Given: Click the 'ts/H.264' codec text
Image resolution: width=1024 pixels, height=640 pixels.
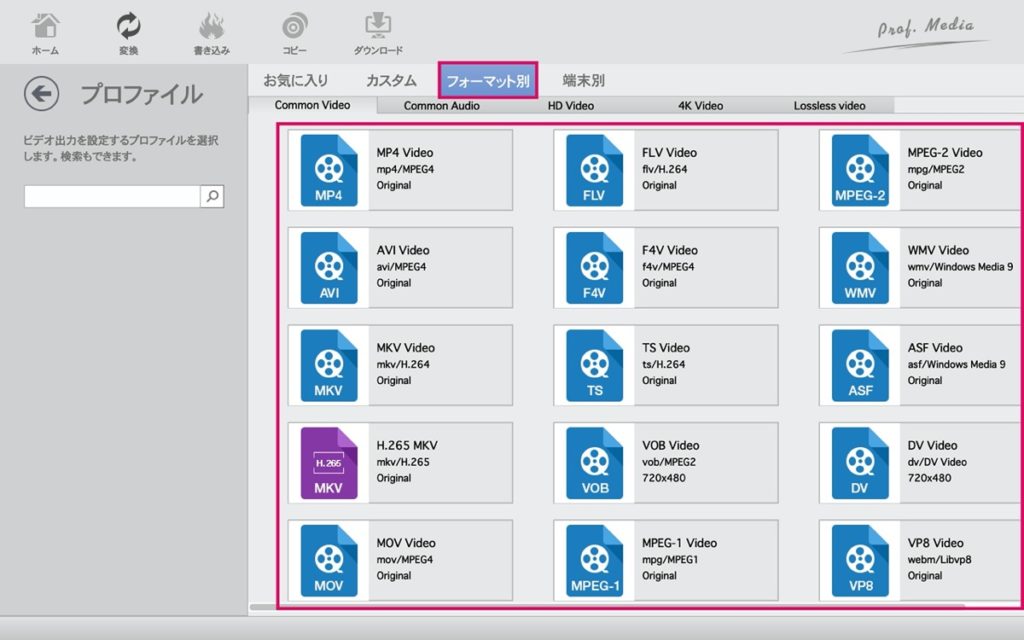Looking at the screenshot, I should [x=664, y=364].
